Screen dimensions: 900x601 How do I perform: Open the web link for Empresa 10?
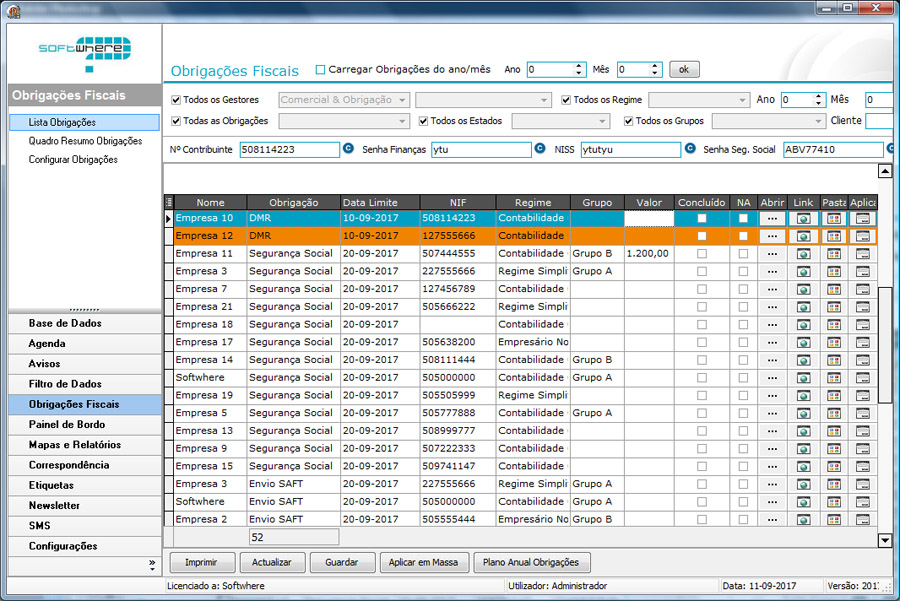pyautogui.click(x=803, y=219)
